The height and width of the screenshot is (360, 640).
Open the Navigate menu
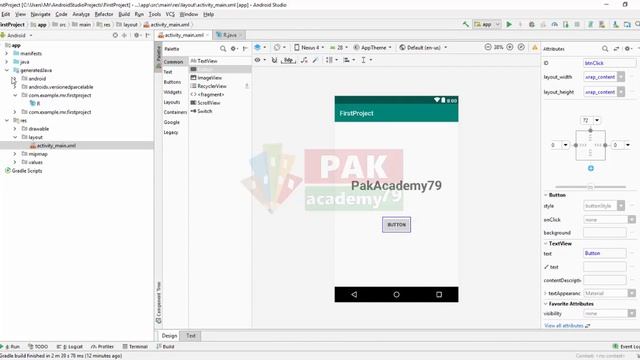tap(40, 14)
